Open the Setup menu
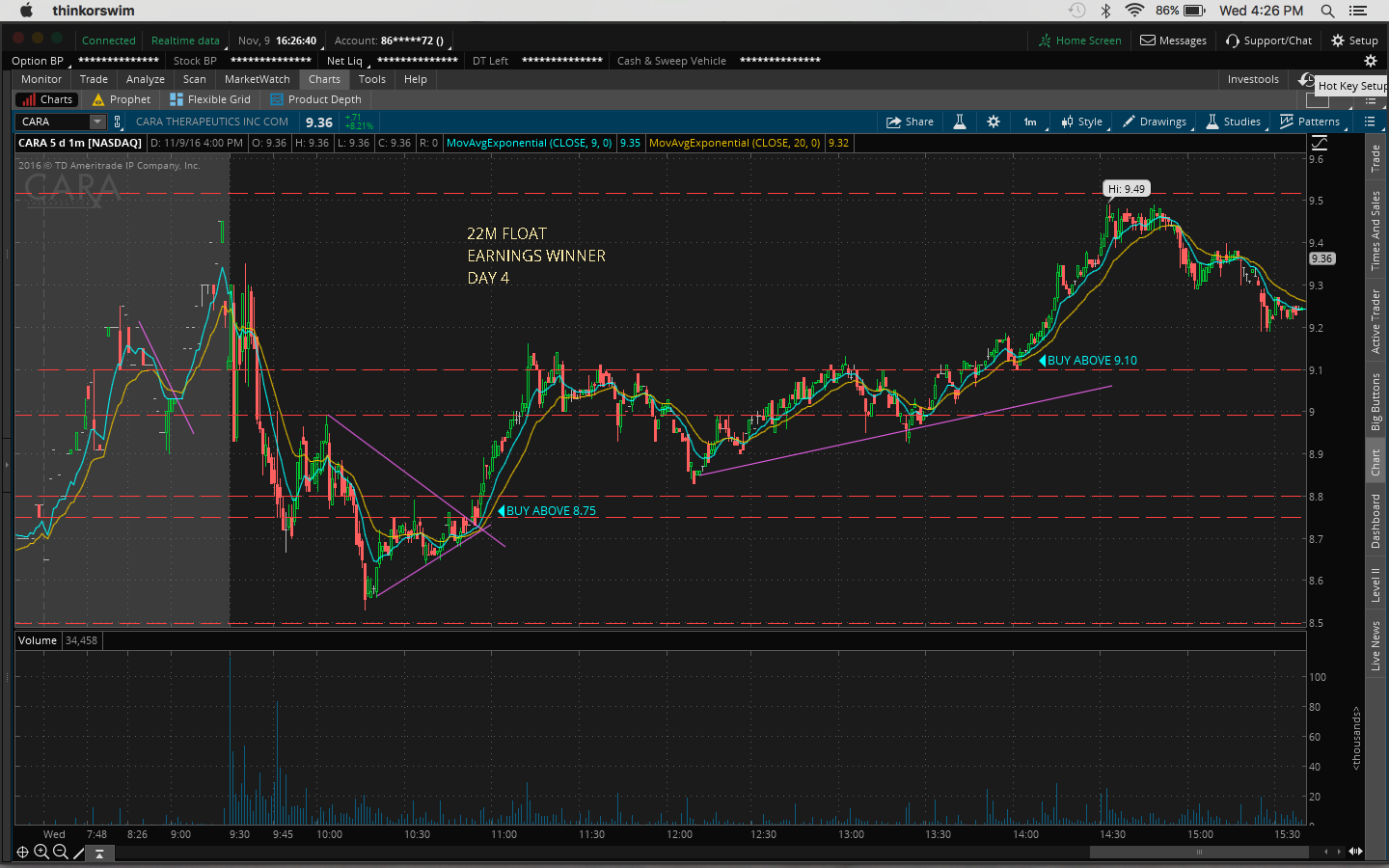The width and height of the screenshot is (1389, 868). click(1354, 41)
